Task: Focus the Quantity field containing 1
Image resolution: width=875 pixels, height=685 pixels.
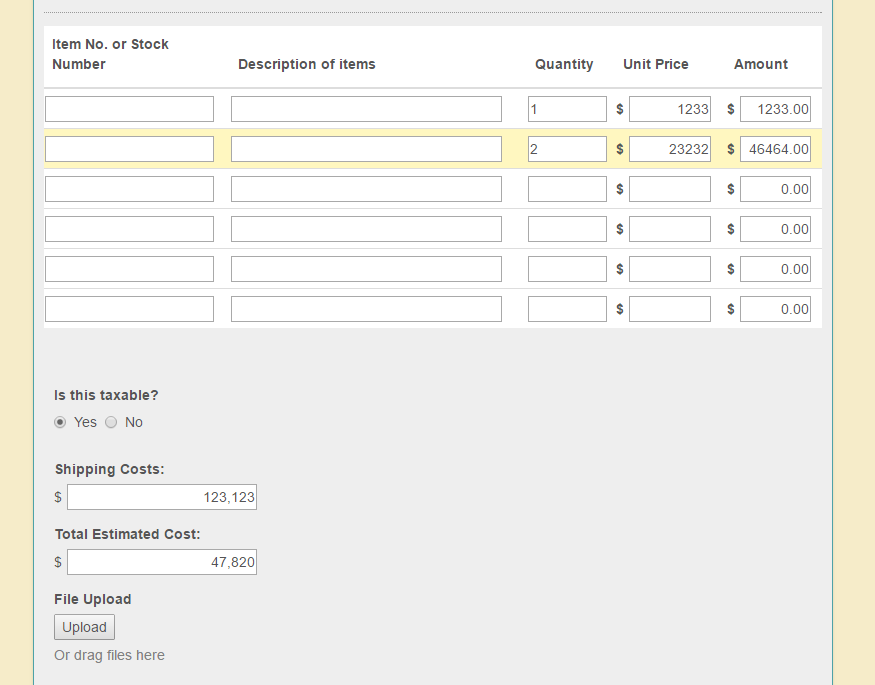Action: [567, 109]
